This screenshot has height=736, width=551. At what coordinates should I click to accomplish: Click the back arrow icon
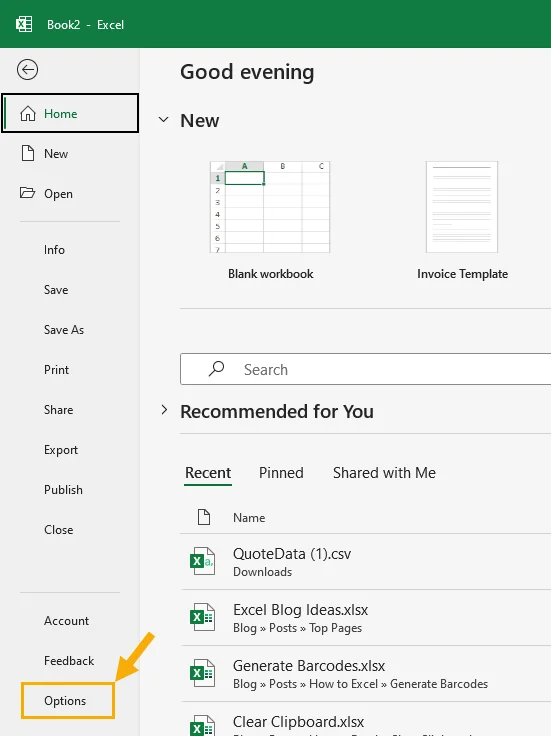coord(27,70)
